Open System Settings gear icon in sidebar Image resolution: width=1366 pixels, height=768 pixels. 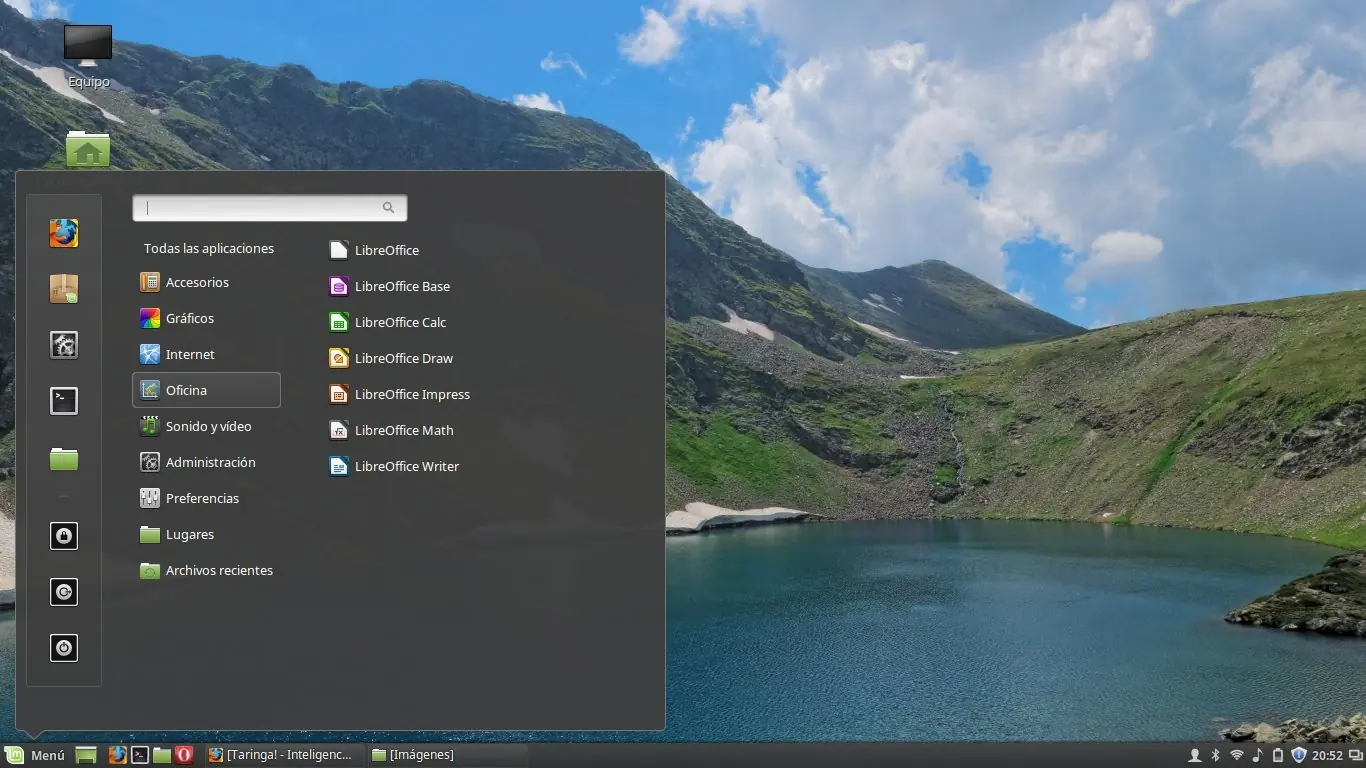coord(63,344)
